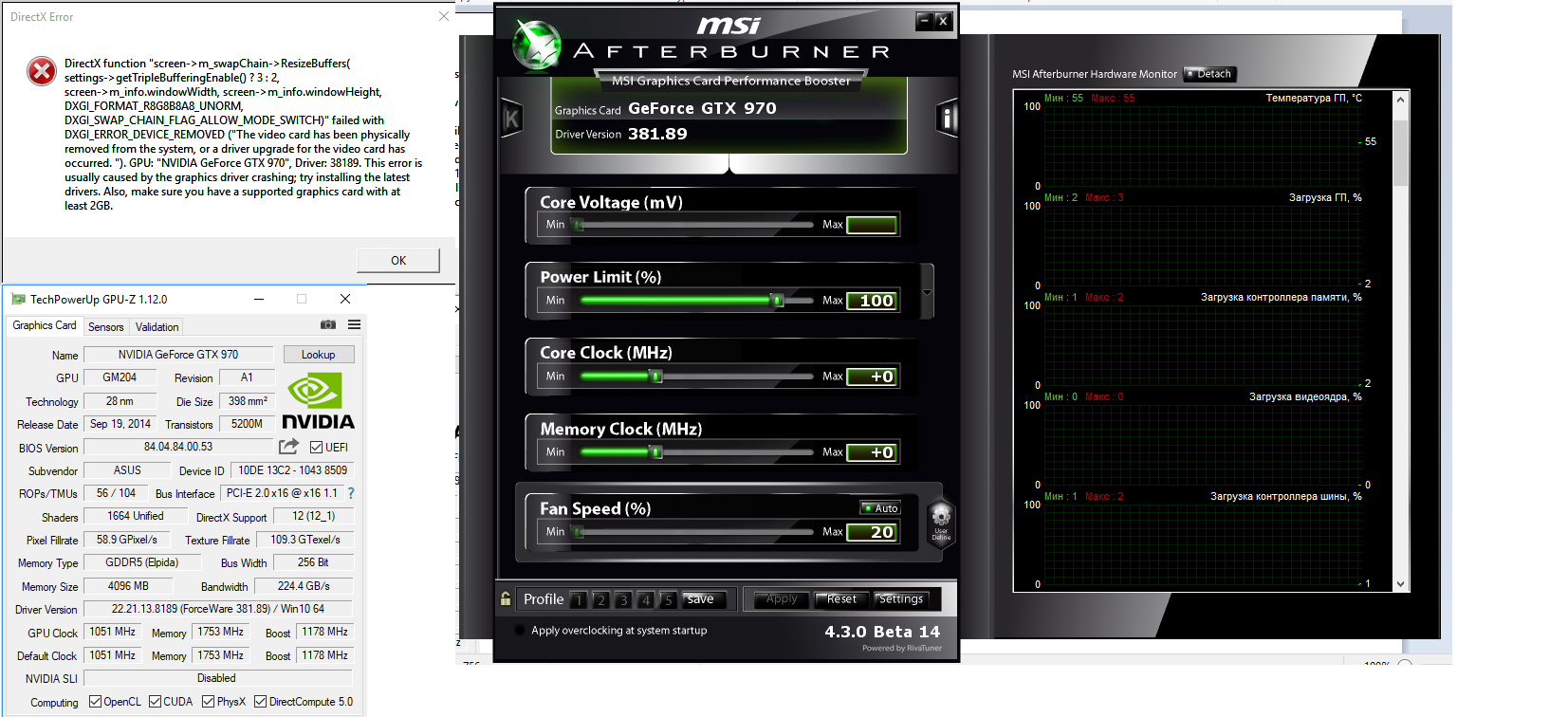
Task: Close the MSI Afterburner window
Action: [942, 20]
